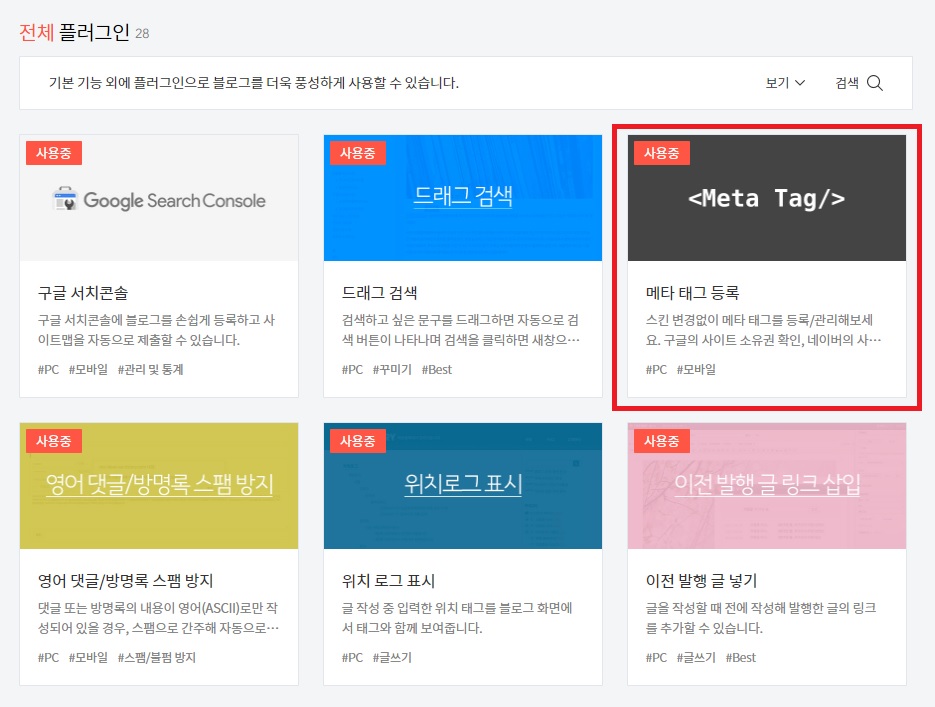Open the 보기 dropdown
Viewport: 935px width, 707px height.
pyautogui.click(x=785, y=83)
